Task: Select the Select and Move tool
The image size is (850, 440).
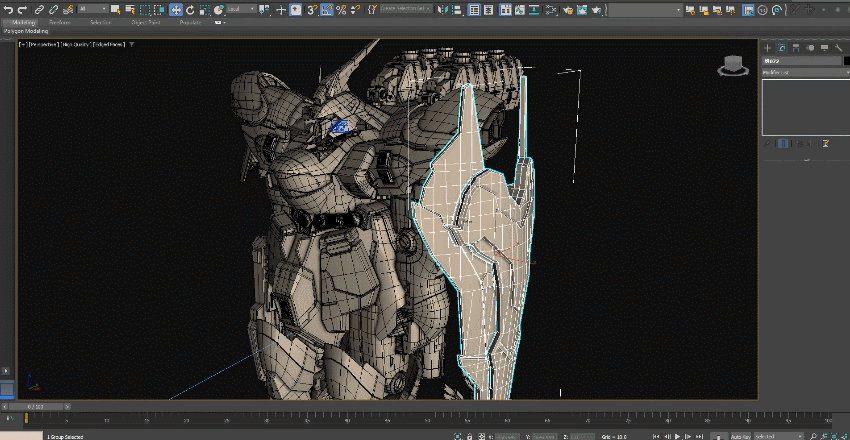Action: [x=176, y=9]
